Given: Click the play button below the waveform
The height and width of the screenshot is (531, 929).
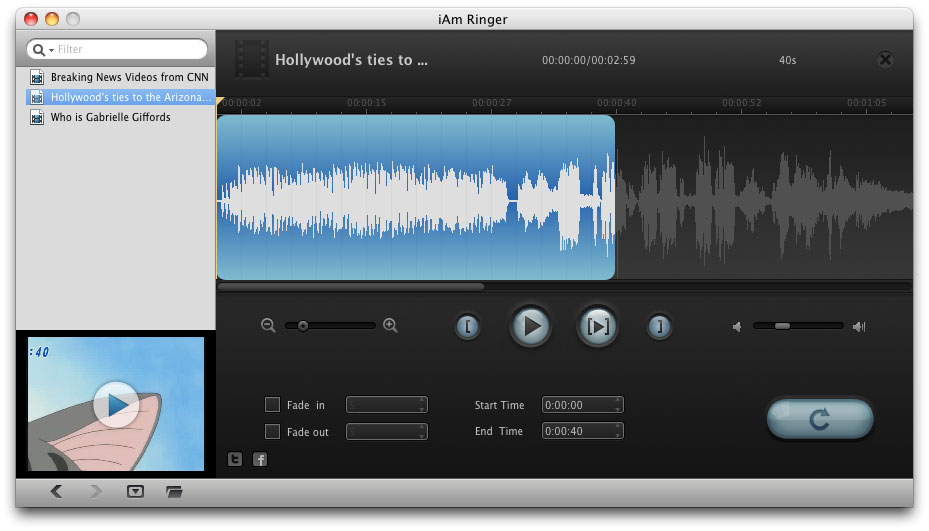Looking at the screenshot, I should tap(530, 326).
